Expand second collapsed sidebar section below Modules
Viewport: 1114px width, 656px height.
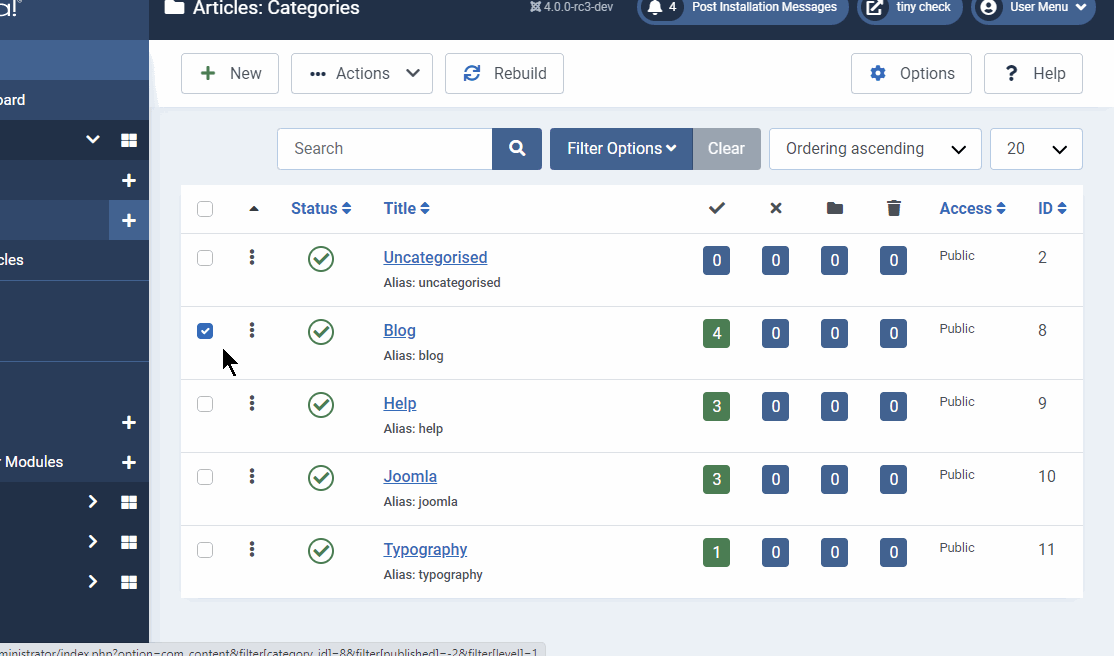(x=93, y=542)
